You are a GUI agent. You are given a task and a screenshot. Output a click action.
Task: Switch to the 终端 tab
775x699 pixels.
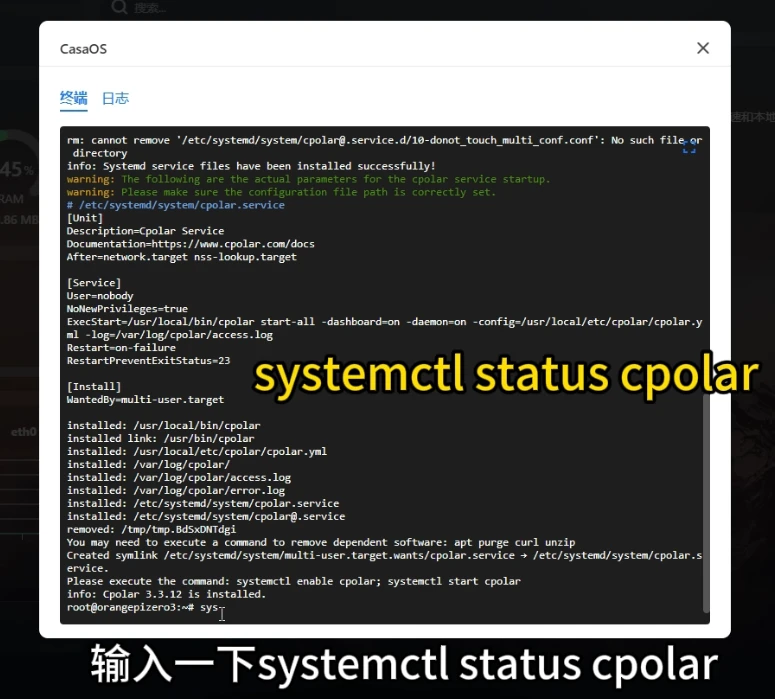click(x=74, y=98)
